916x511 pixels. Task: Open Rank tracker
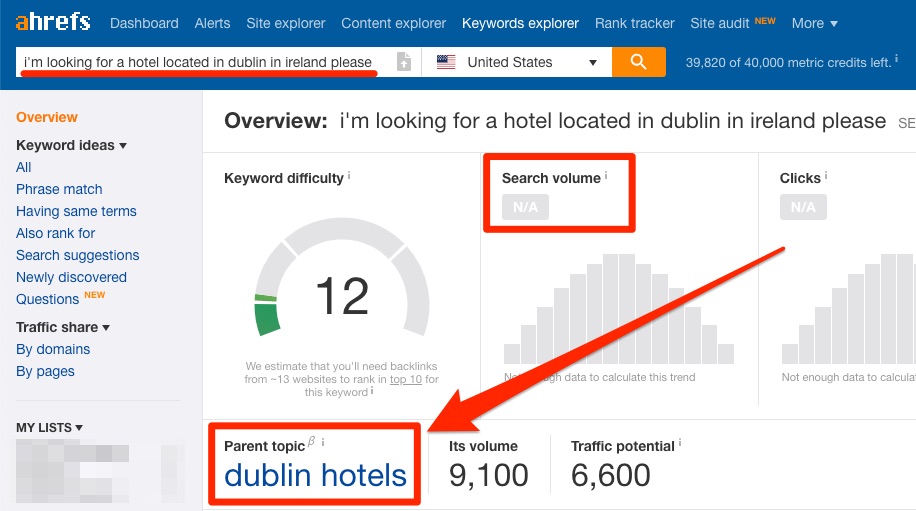click(634, 23)
